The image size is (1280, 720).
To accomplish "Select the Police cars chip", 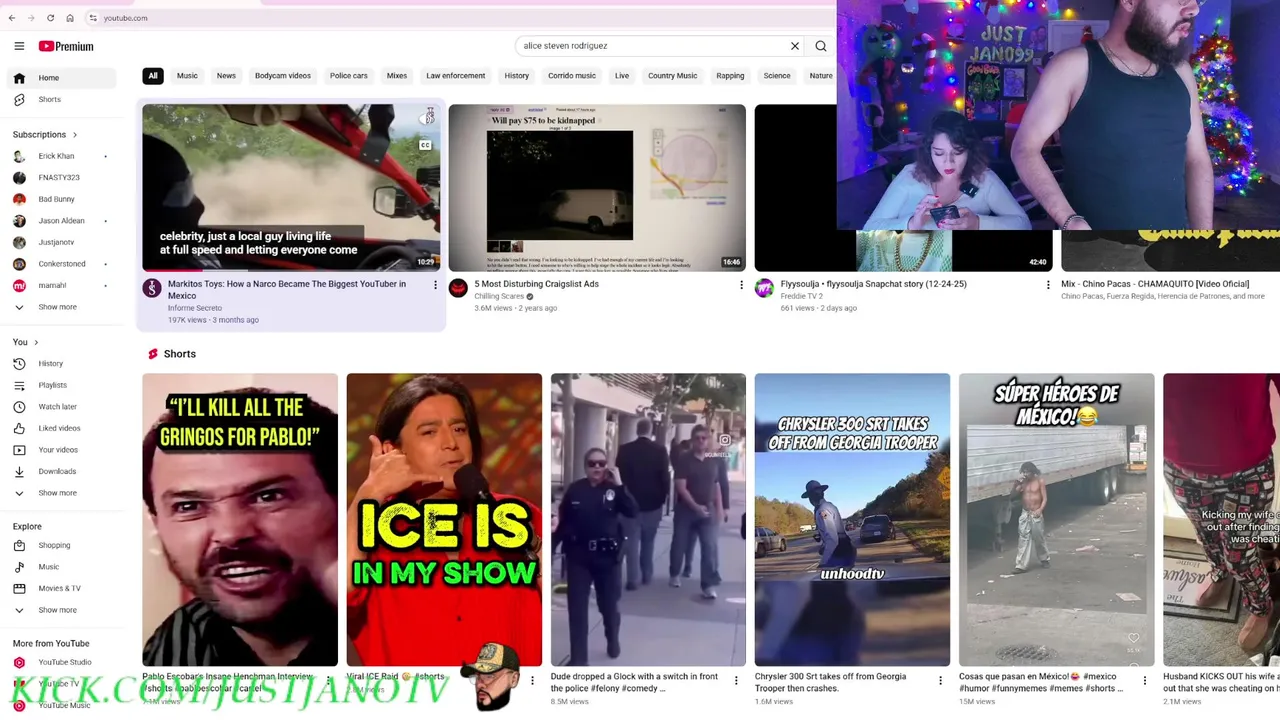I will pyautogui.click(x=349, y=76).
